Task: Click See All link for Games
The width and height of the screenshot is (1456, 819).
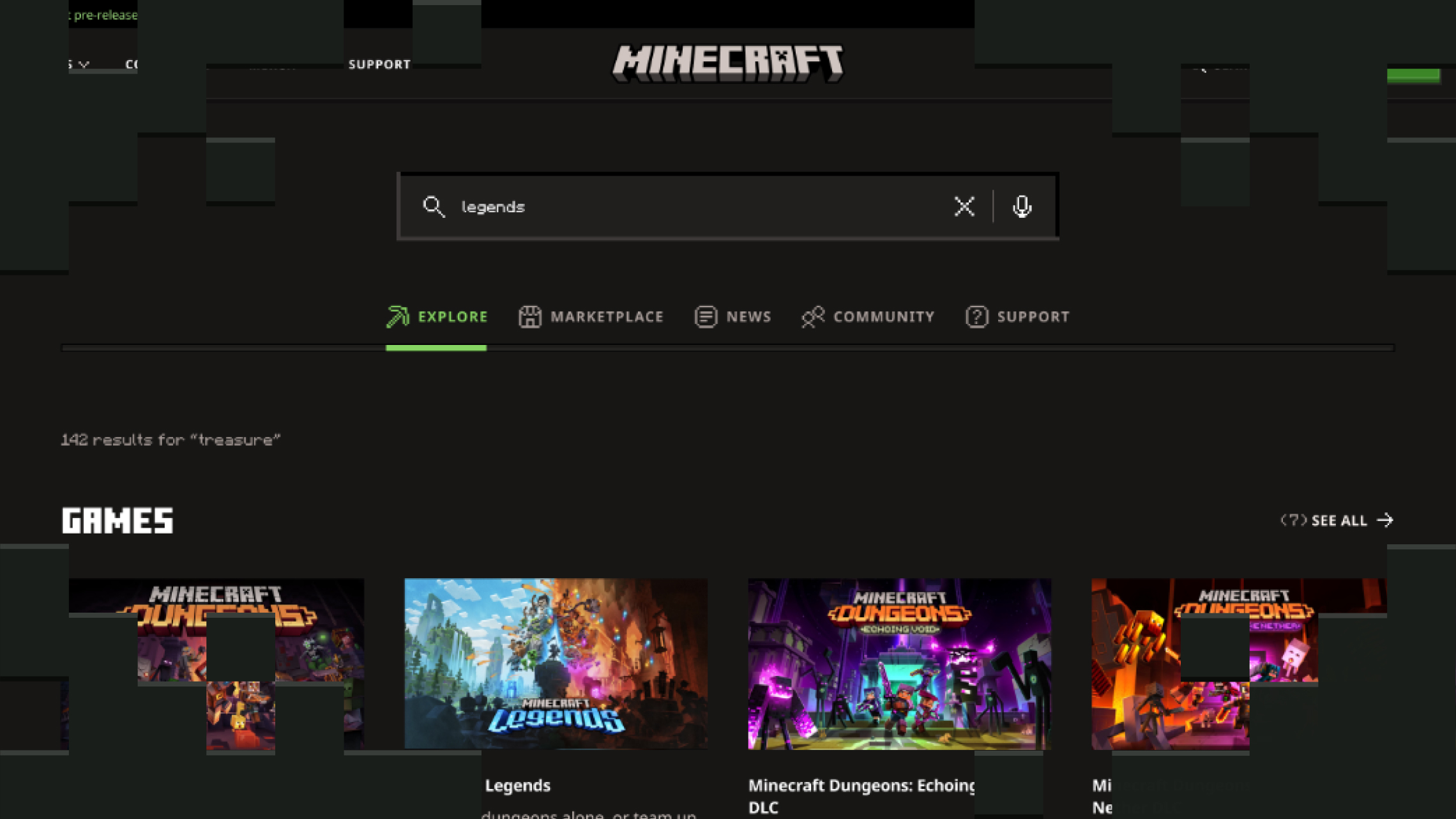Action: click(1338, 521)
